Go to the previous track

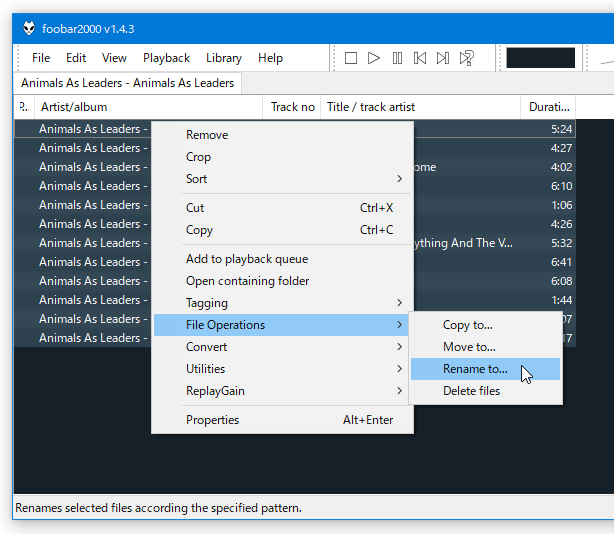click(x=420, y=58)
